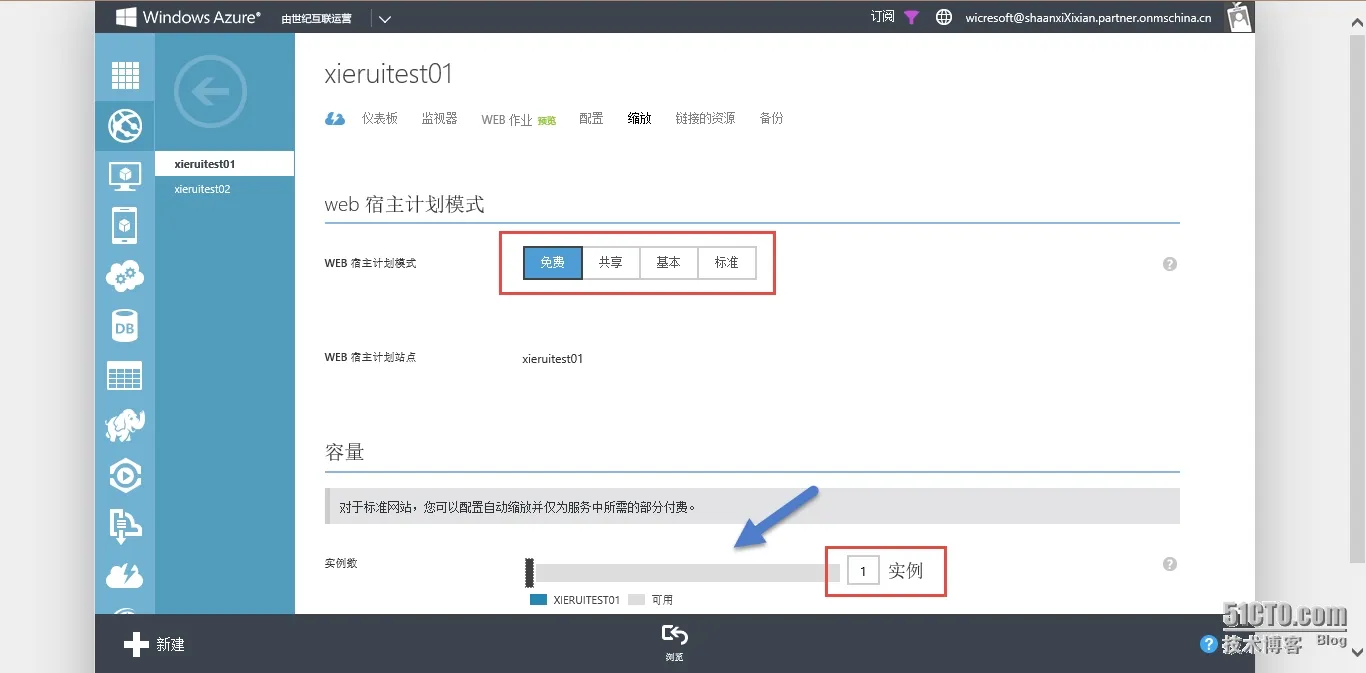Click the instance count slider handle
Viewport: 1366px width, 673px height.
pyautogui.click(x=529, y=573)
